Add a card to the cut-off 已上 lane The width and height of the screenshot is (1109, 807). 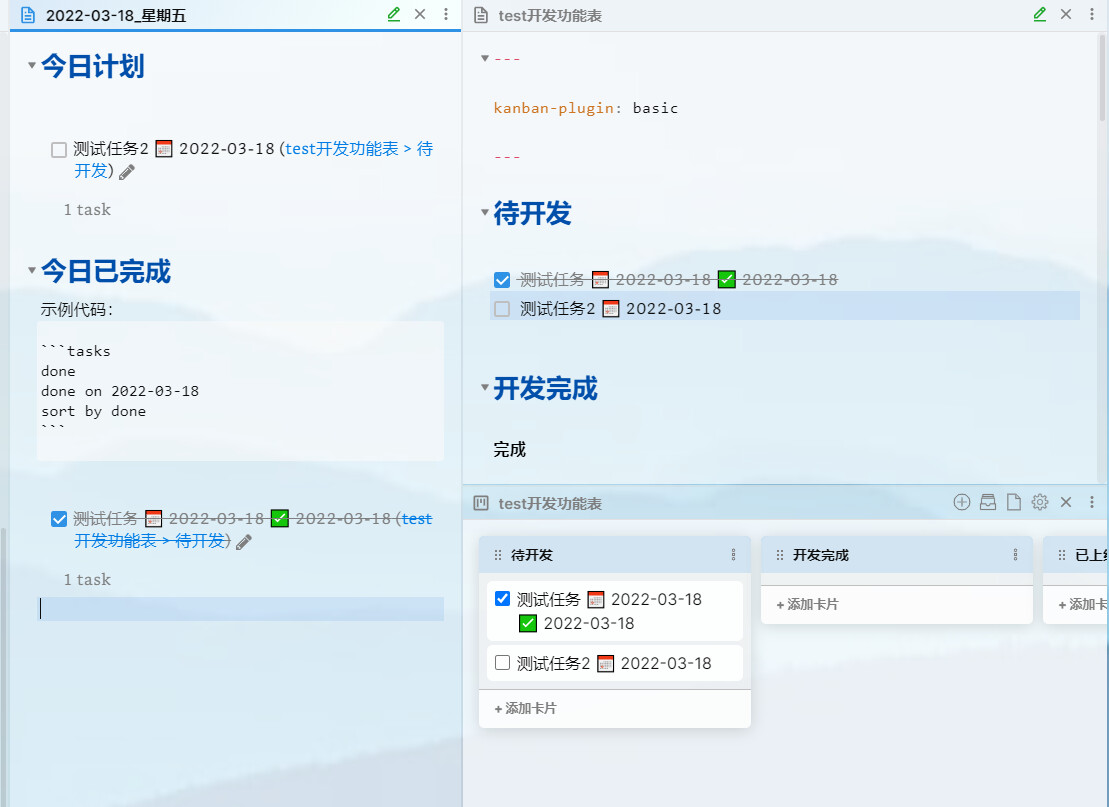click(x=1082, y=604)
